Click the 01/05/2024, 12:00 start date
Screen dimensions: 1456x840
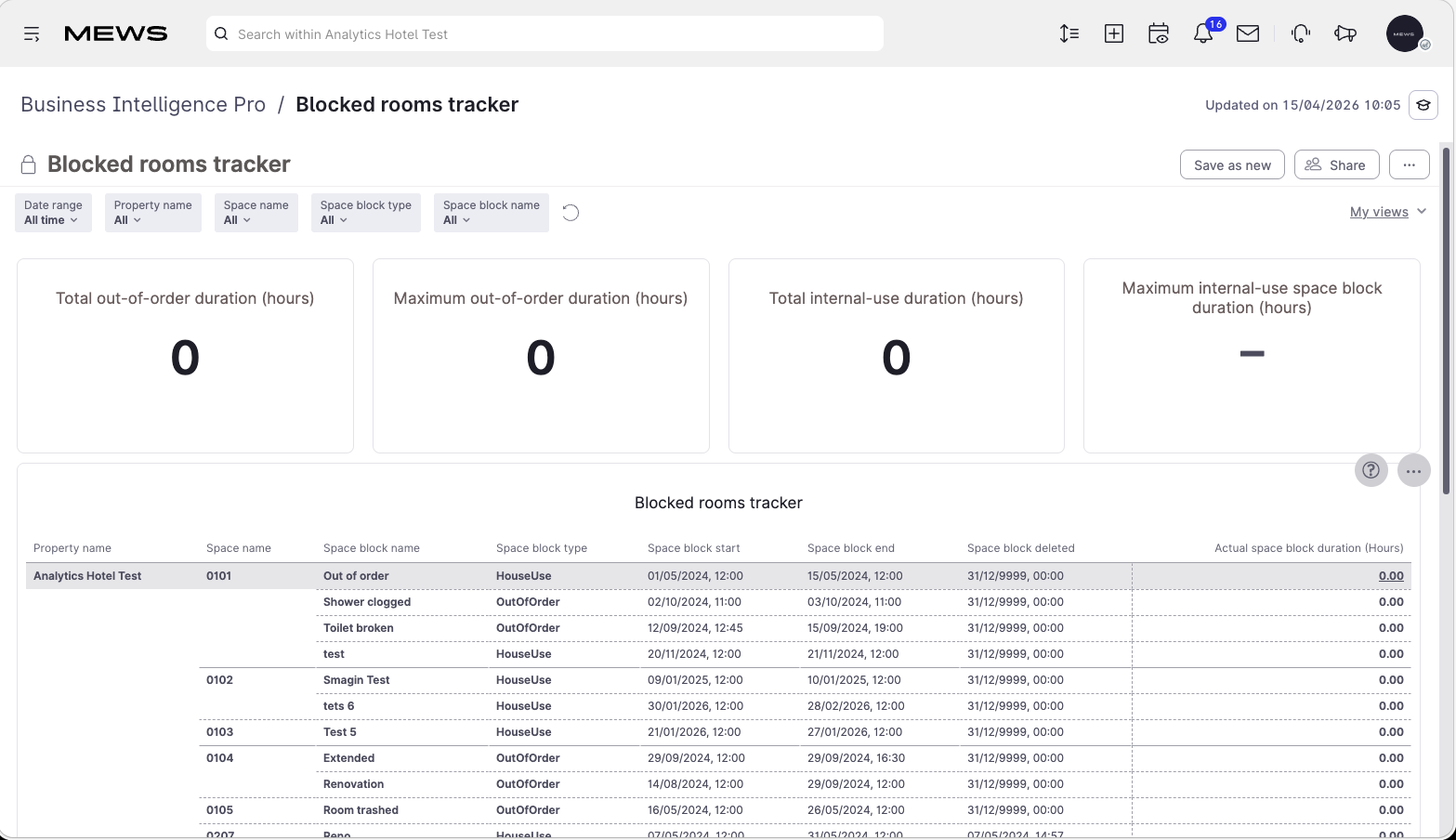(695, 576)
